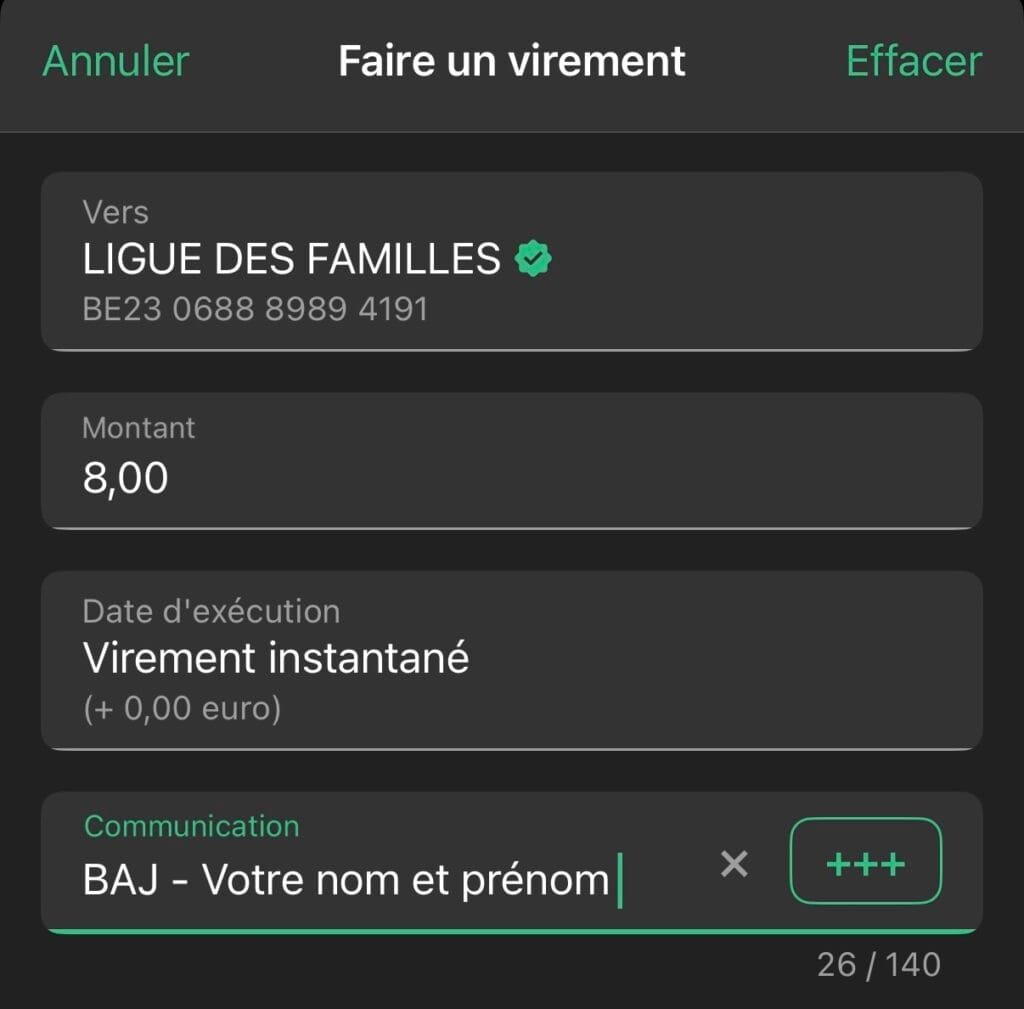Click the (+ 0,00 euro) fee note
The width and height of the screenshot is (1024, 1009).
182,709
